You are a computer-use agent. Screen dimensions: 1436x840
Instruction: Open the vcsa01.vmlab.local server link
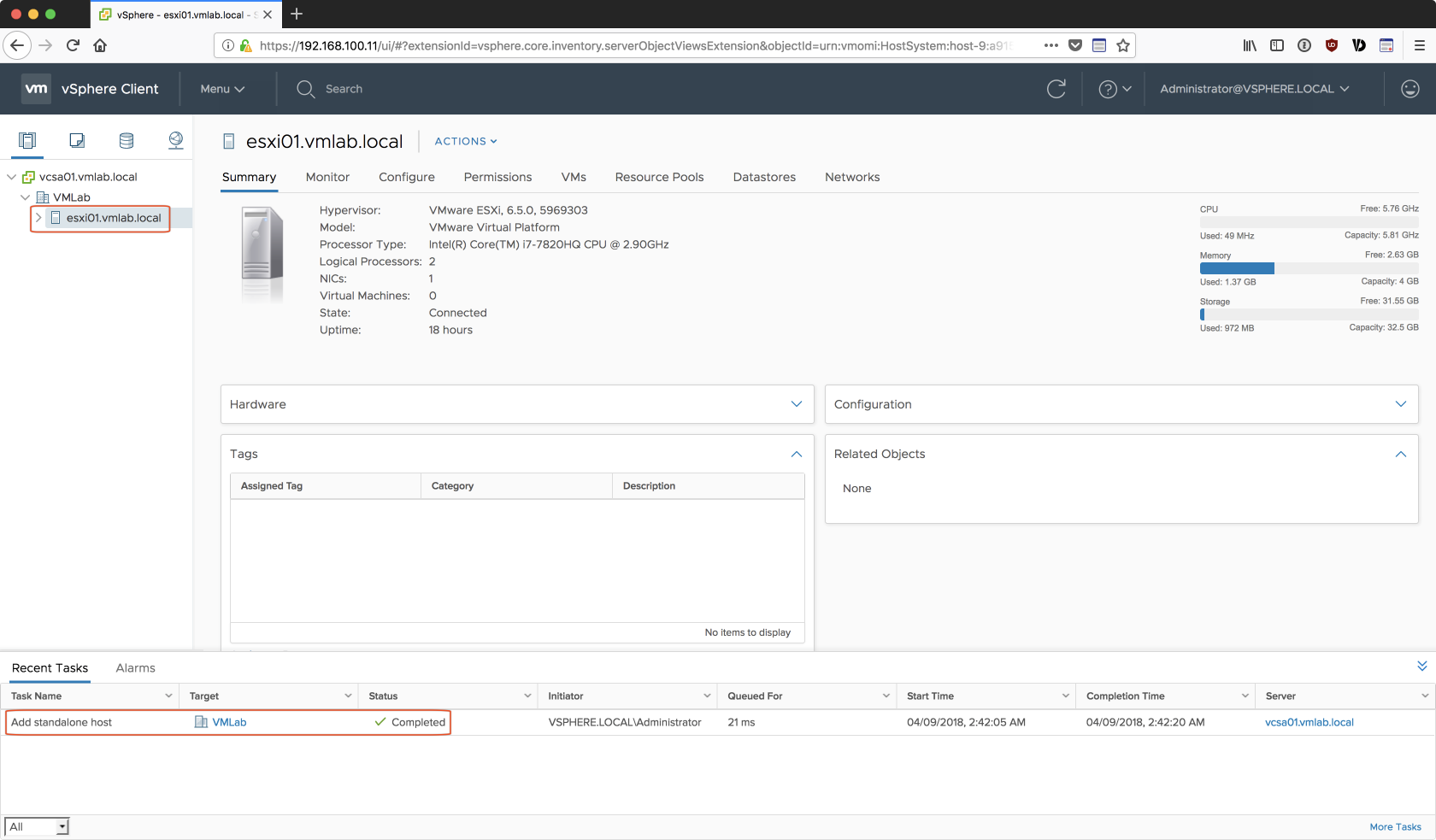pos(1309,722)
